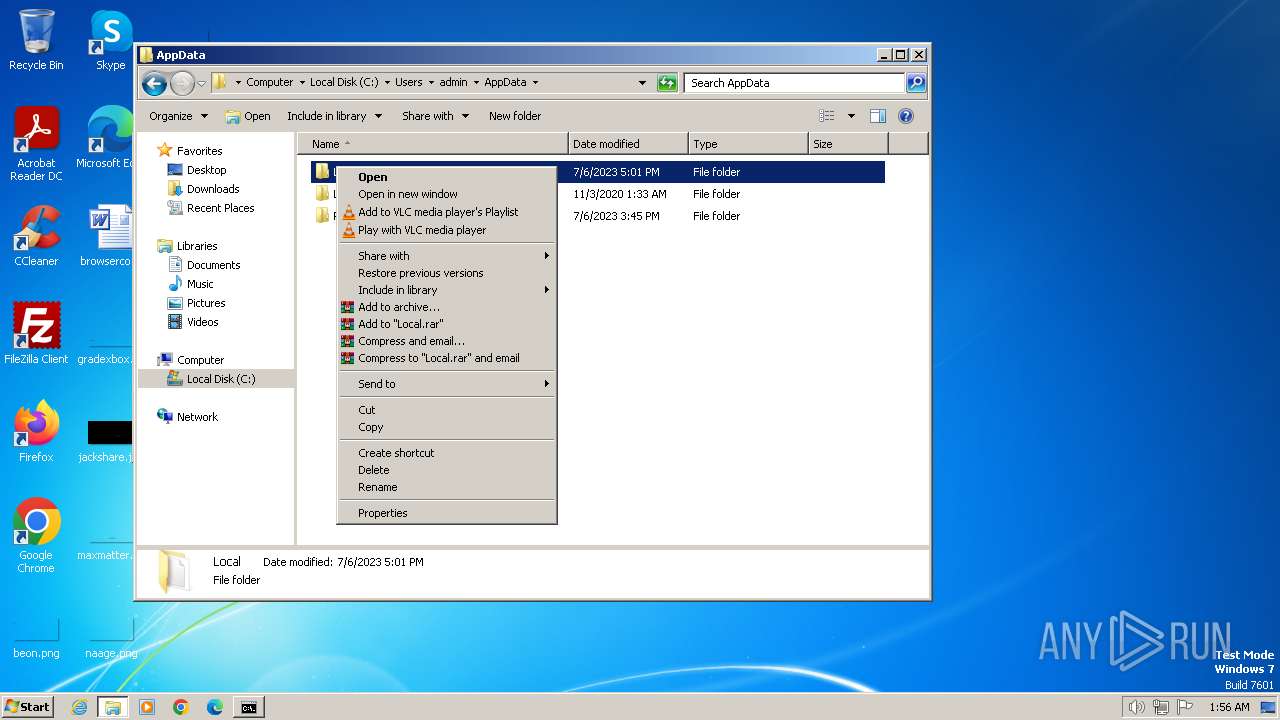Click inside the Search AppData field
Screen dimensions: 1280x720
point(795,83)
